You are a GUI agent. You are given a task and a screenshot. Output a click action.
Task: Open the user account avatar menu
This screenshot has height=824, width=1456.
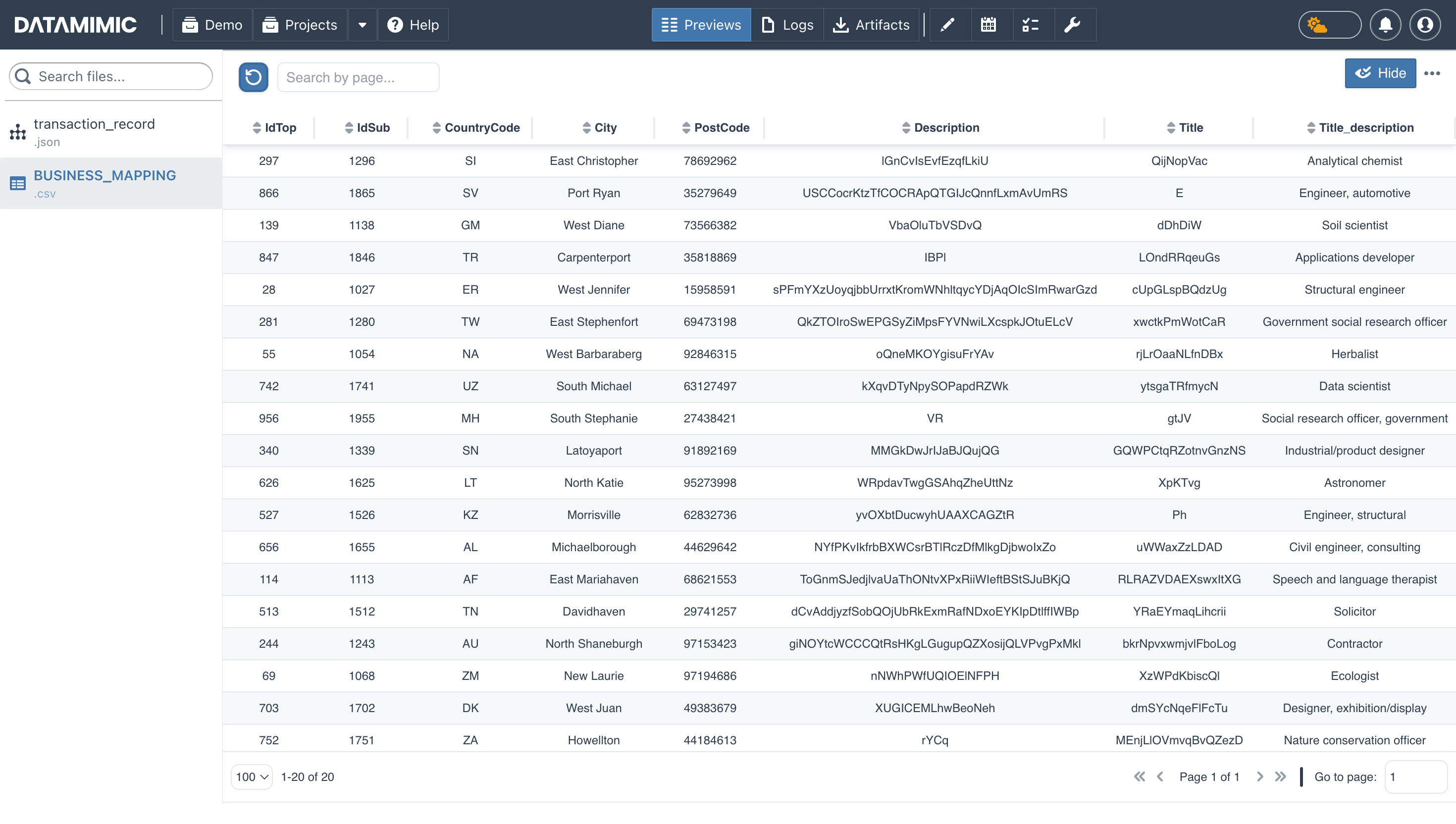pos(1425,25)
